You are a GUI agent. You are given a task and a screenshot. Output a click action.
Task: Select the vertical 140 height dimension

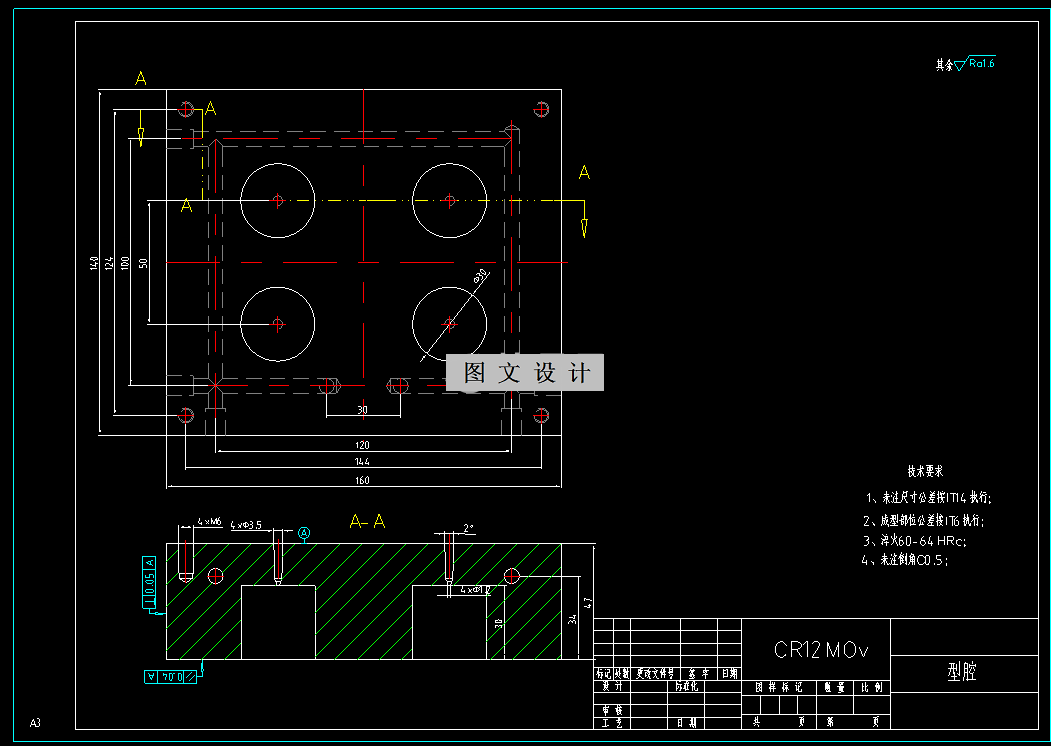pyautogui.click(x=94, y=262)
